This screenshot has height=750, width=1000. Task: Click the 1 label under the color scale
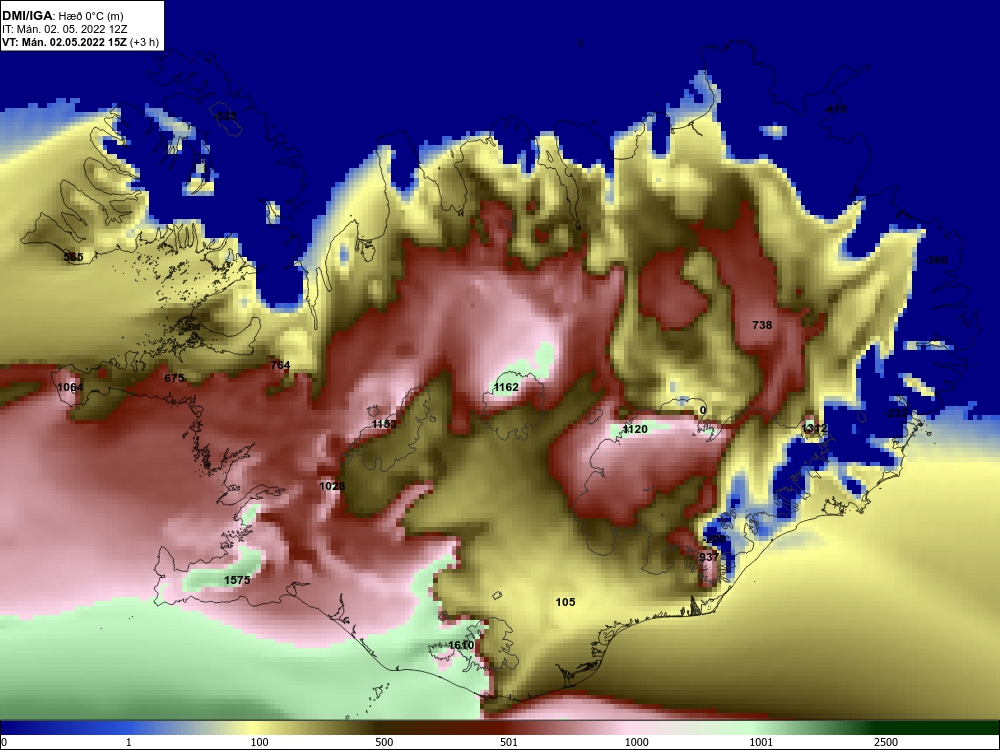129,742
